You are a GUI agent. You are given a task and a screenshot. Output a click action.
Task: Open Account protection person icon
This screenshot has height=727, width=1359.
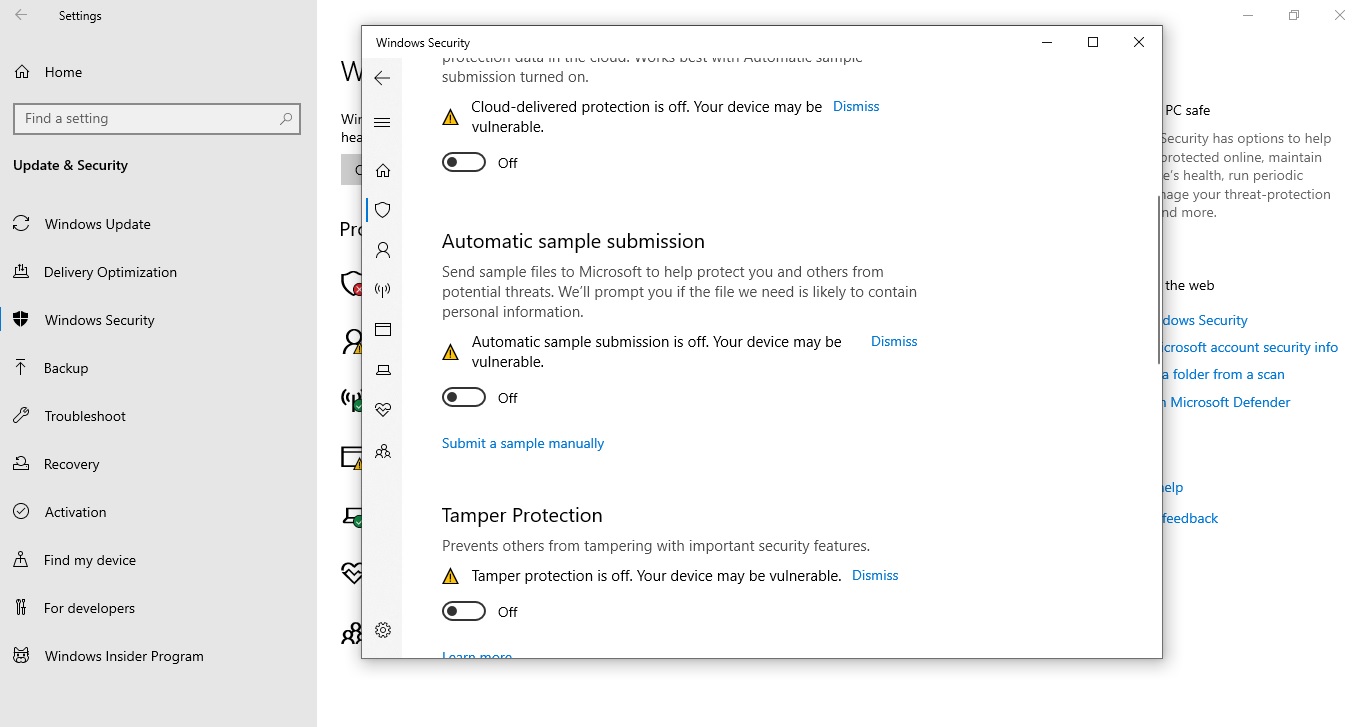point(382,250)
